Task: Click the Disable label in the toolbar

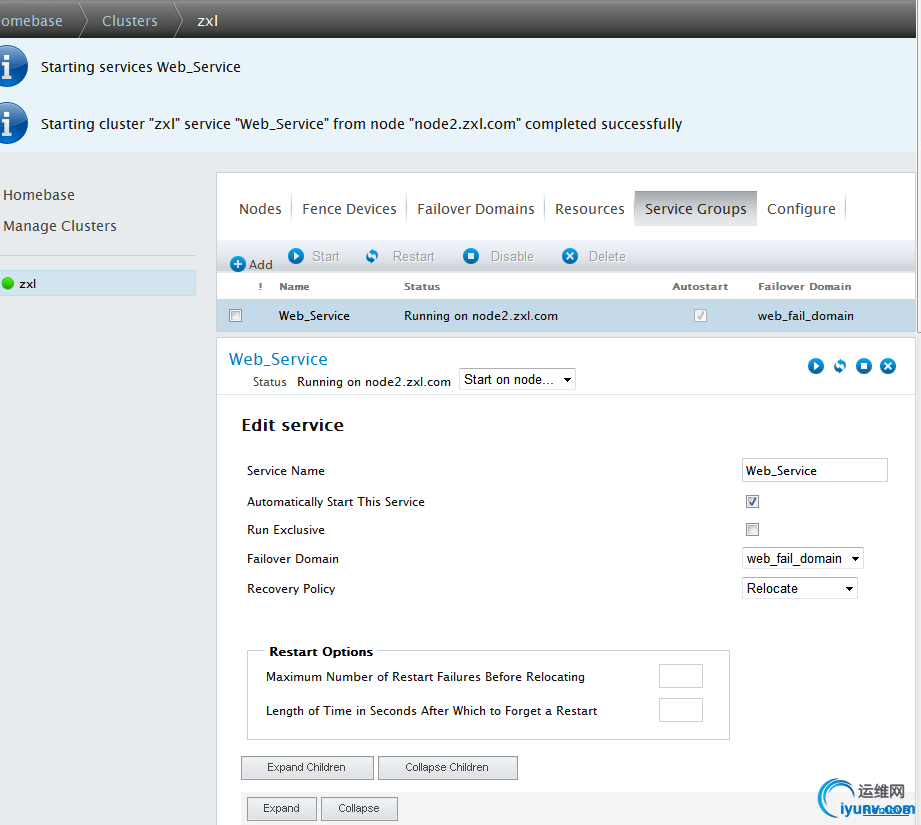Action: tap(512, 257)
